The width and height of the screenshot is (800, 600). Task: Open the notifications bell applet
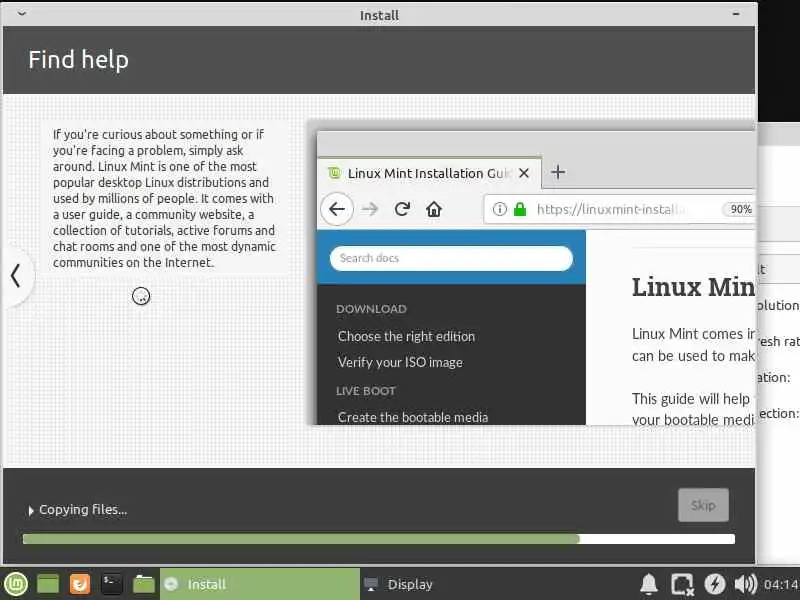648,584
